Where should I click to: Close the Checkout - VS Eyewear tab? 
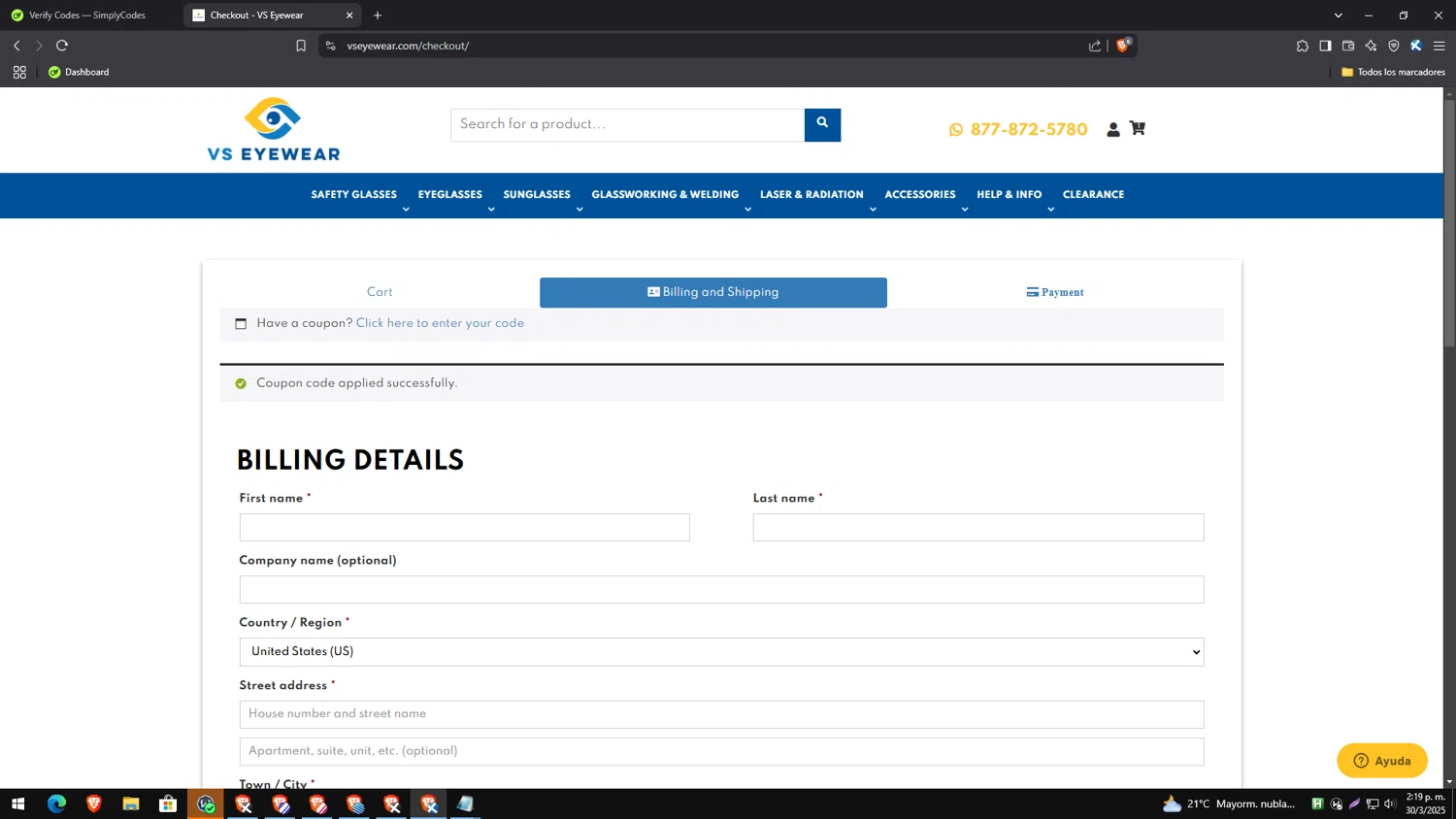[349, 16]
